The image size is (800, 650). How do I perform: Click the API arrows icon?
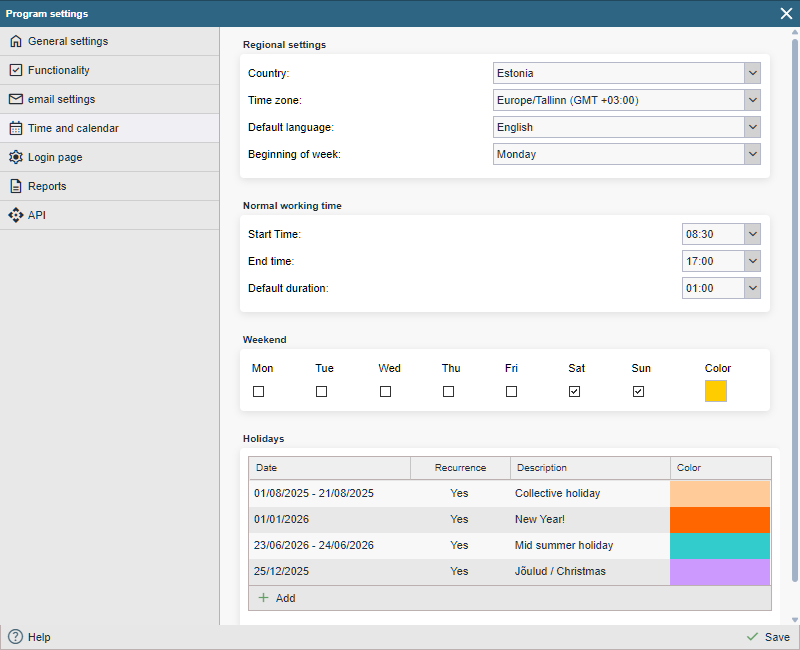pos(15,216)
